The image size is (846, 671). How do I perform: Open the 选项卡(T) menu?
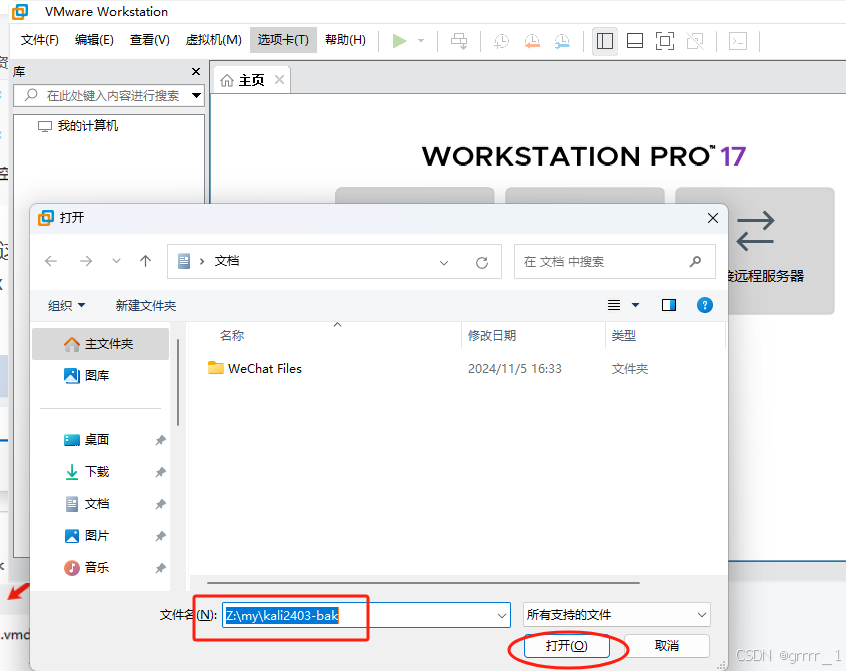pyautogui.click(x=283, y=40)
